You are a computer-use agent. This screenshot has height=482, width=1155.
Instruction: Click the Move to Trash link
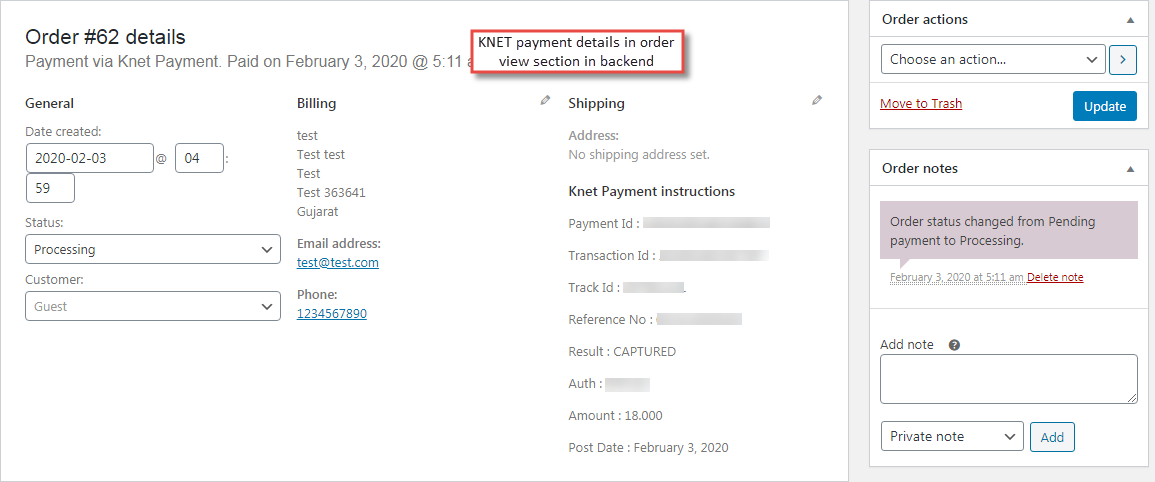point(921,103)
